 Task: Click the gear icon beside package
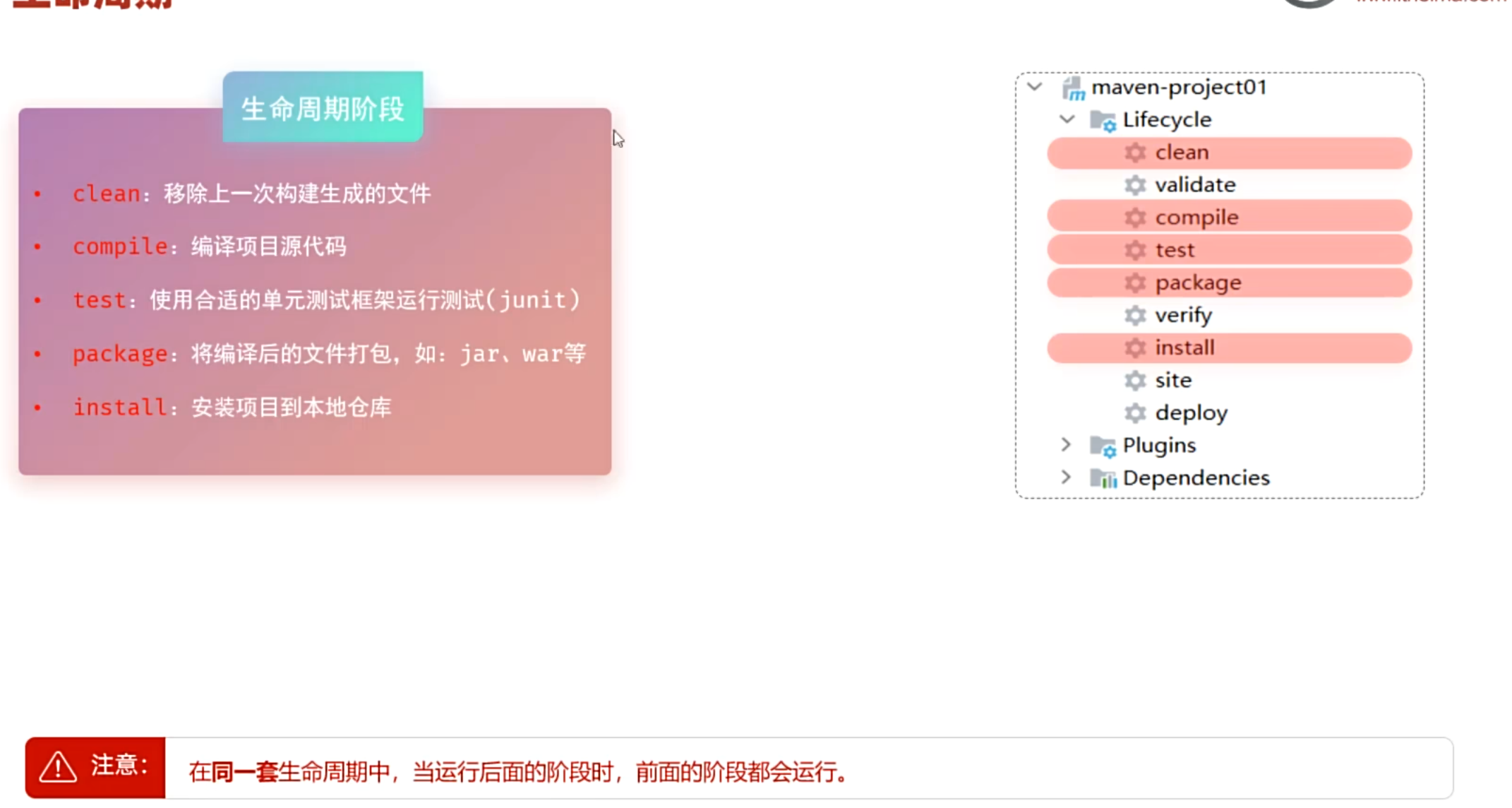tap(1134, 283)
